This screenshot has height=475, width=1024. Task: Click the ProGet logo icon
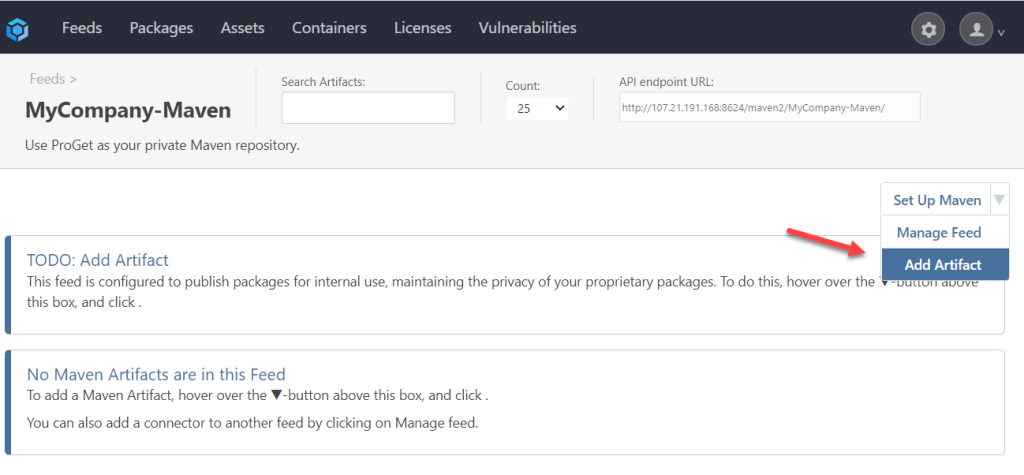[x=18, y=29]
